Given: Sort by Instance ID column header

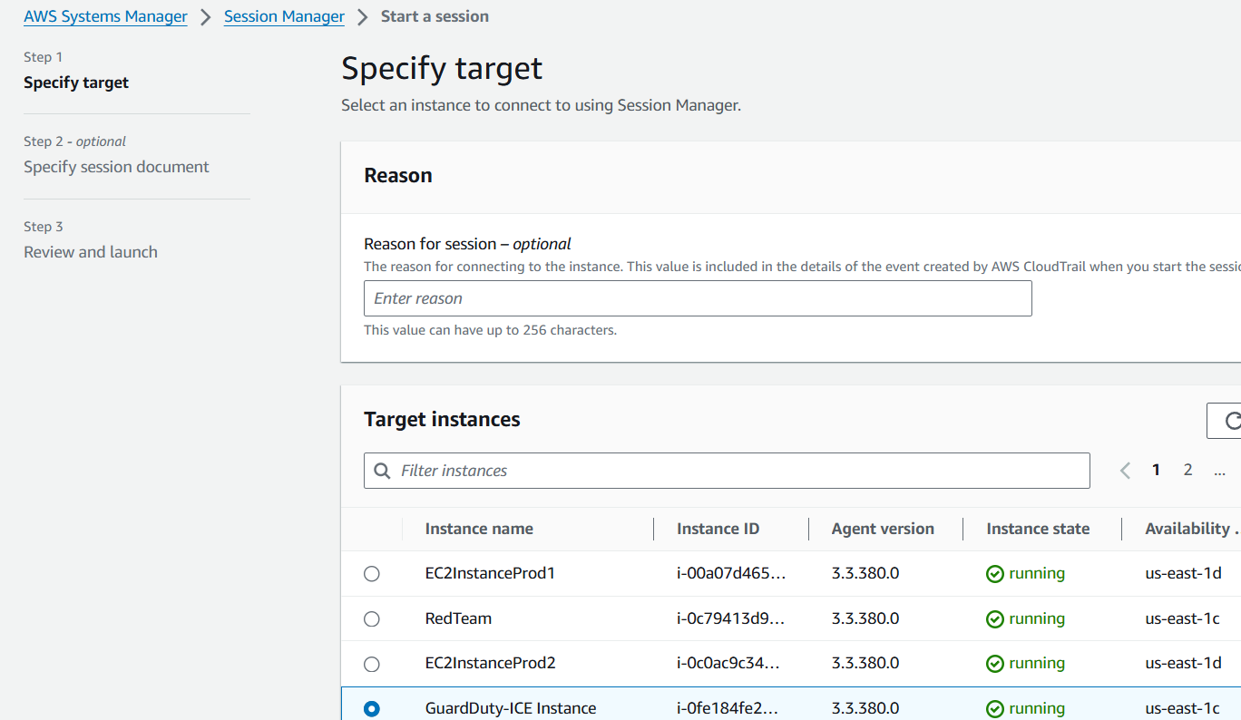Looking at the screenshot, I should point(718,529).
